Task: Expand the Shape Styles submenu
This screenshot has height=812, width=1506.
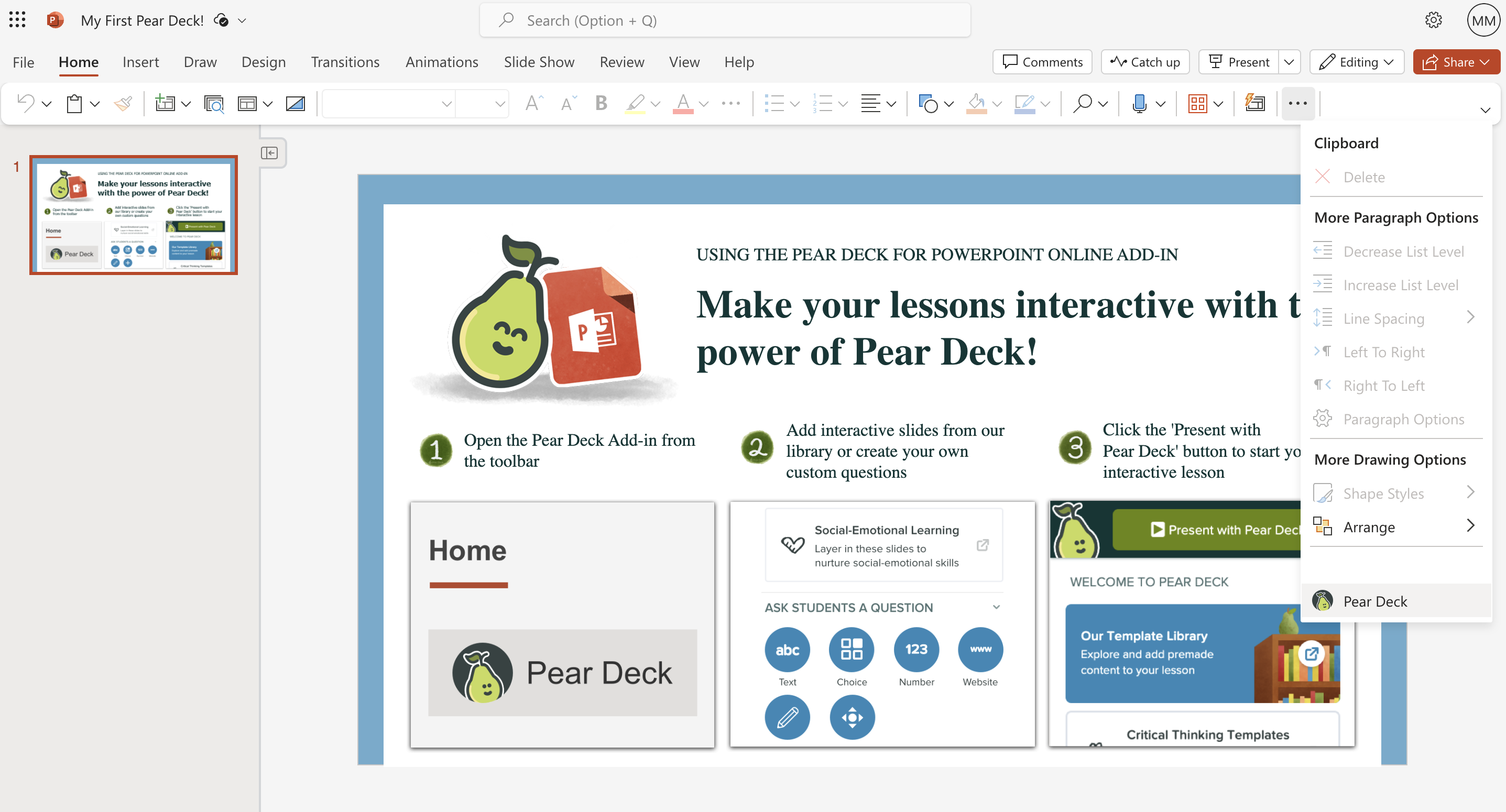Action: [x=1383, y=493]
